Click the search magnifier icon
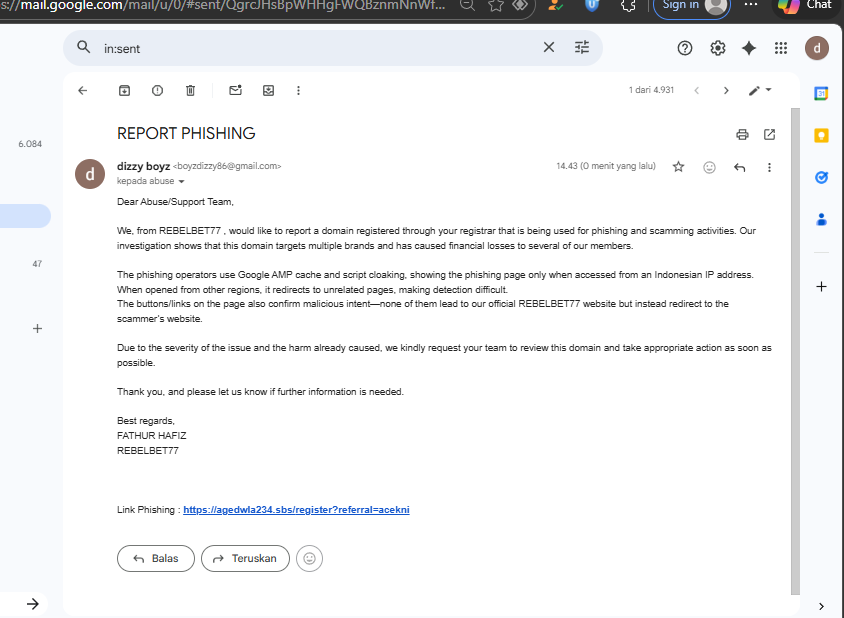This screenshot has height=618, width=844. 83,47
